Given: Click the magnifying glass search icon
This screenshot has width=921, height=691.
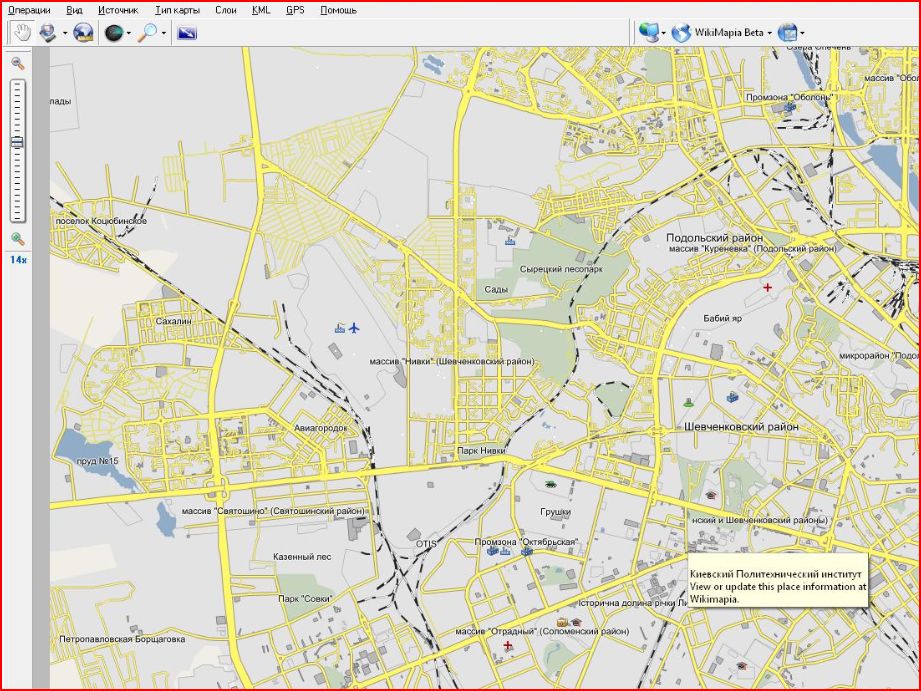Looking at the screenshot, I should pyautogui.click(x=147, y=33).
